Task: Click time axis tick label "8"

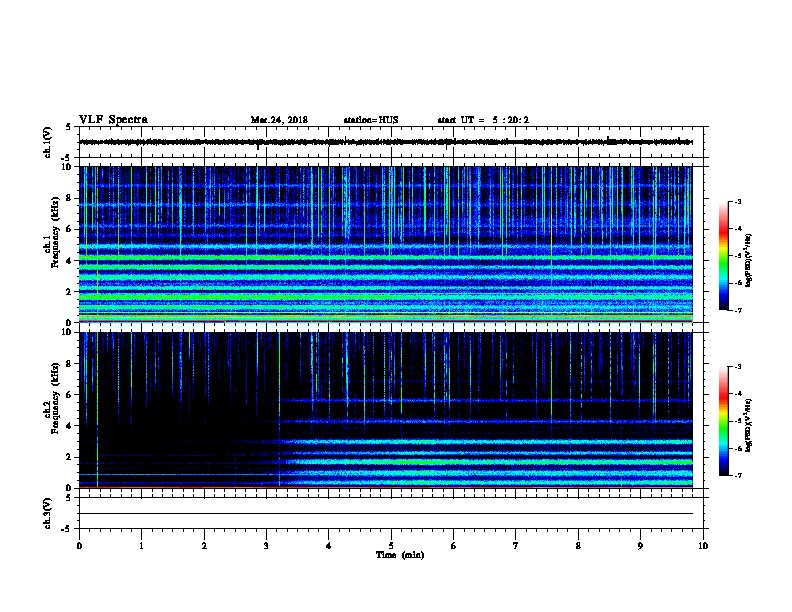Action: click(x=578, y=546)
